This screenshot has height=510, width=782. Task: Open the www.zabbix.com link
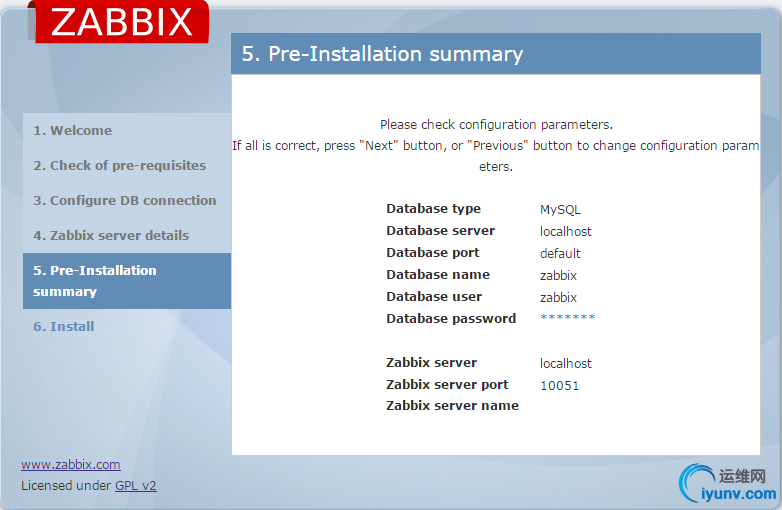pyautogui.click(x=71, y=465)
